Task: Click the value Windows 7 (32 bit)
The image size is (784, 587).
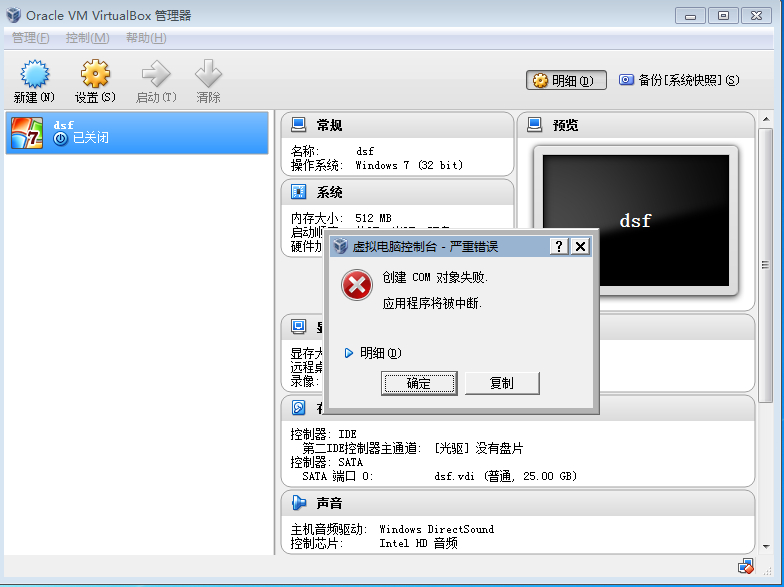Action: click(x=409, y=165)
